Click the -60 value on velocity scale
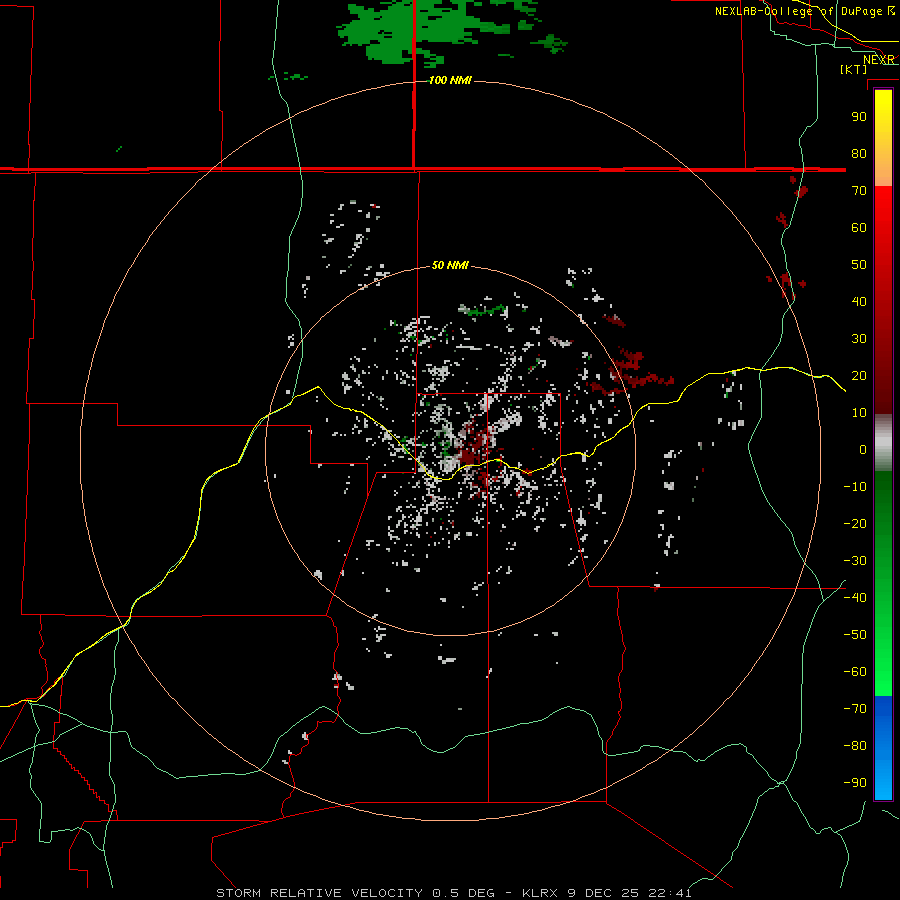The width and height of the screenshot is (900, 900). click(x=855, y=672)
